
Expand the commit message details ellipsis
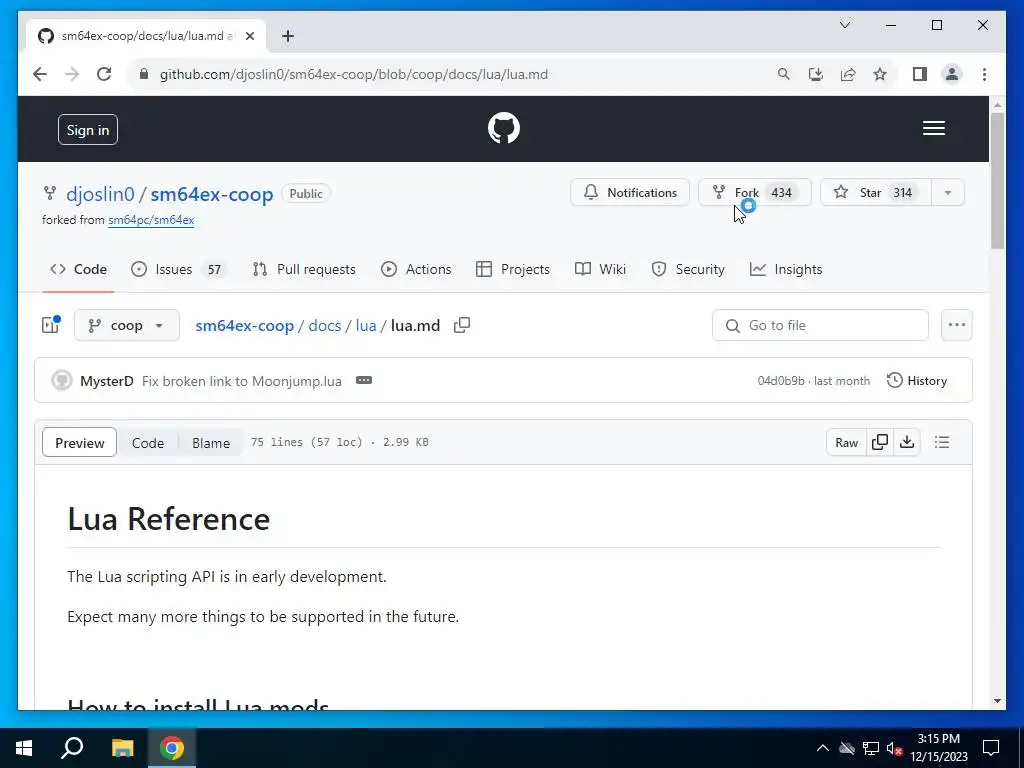point(364,380)
